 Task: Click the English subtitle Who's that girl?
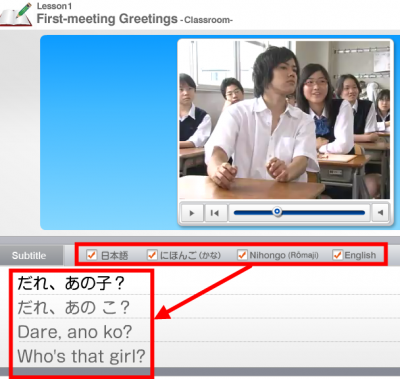pyautogui.click(x=81, y=356)
